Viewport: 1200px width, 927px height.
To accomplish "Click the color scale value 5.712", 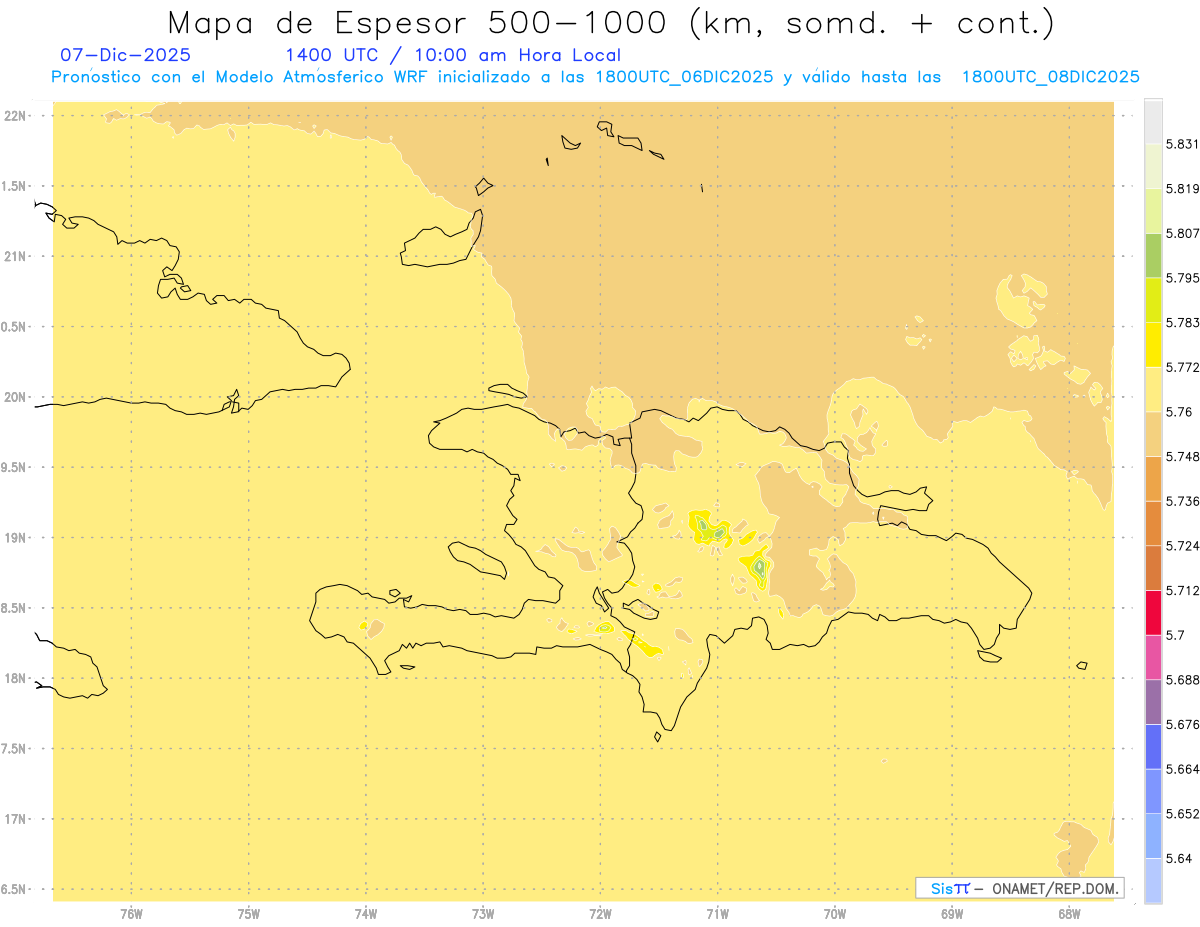I will [1183, 591].
